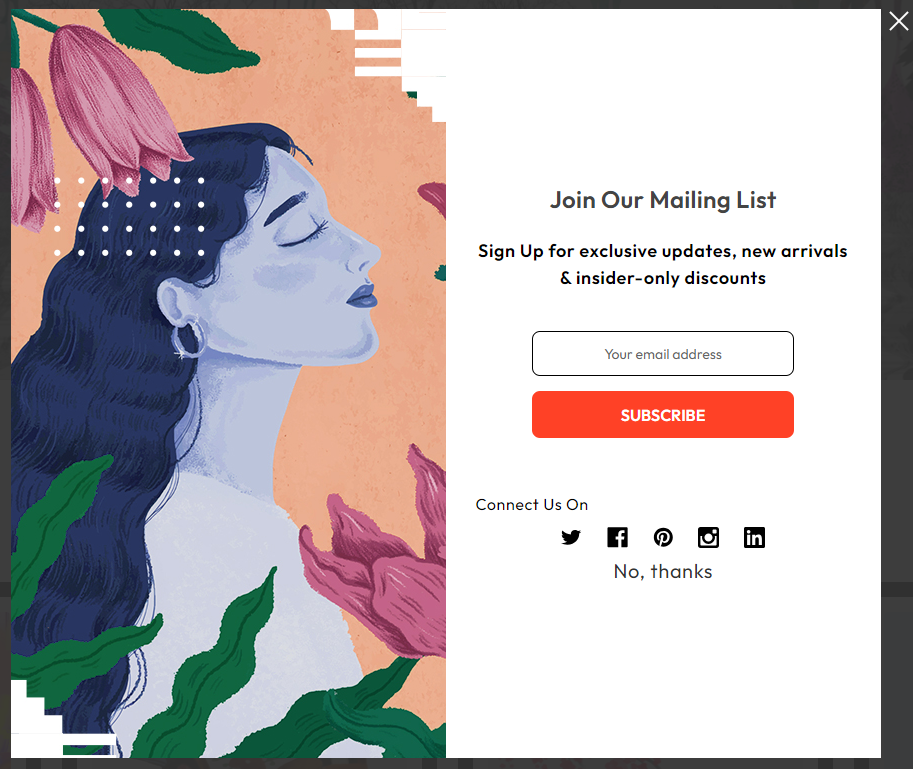The image size is (913, 769).
Task: Dismiss popup via No, thanks link
Action: (663, 572)
